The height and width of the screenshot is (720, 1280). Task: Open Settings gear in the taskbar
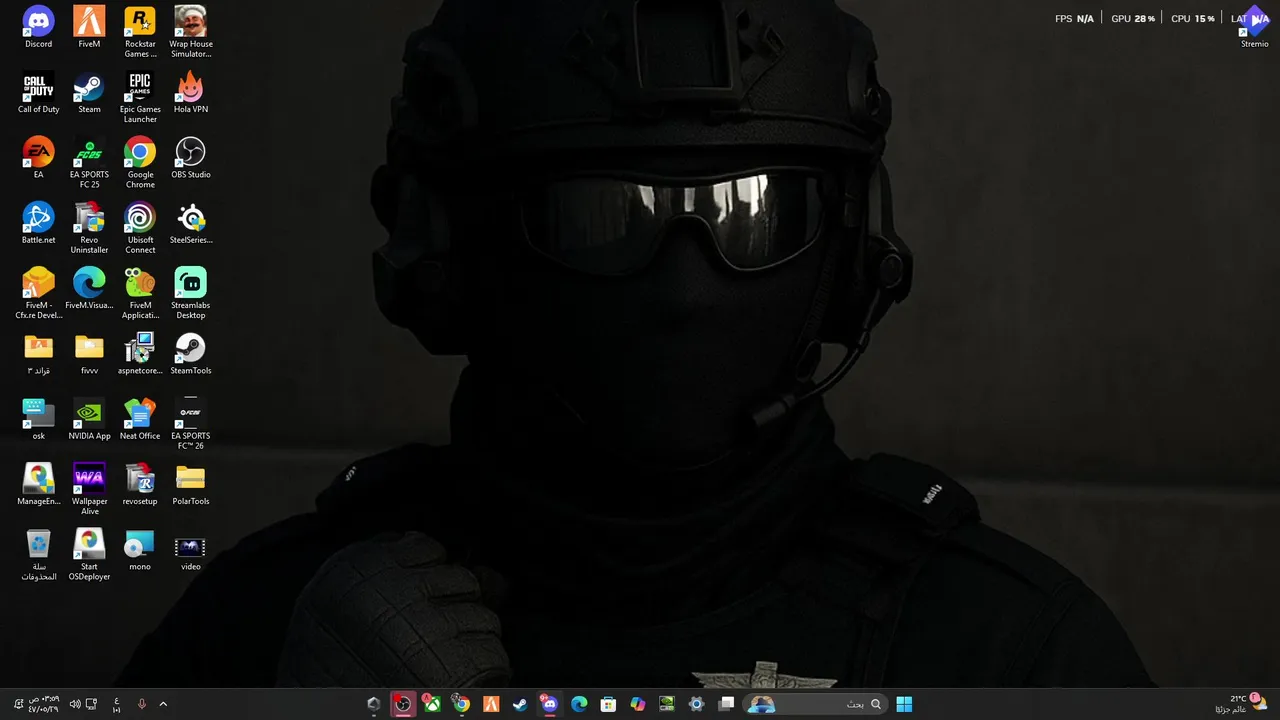[x=696, y=704]
